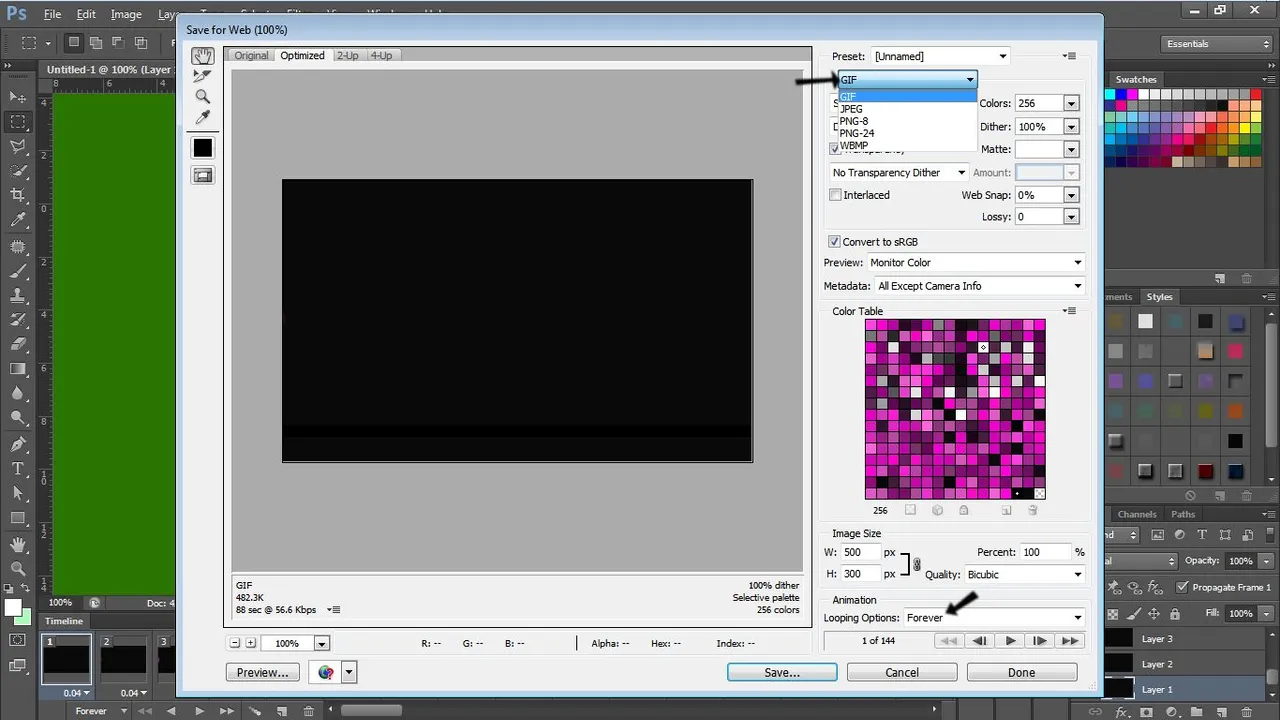Screen dimensions: 1280x720
Task: Select the main Eyedropper tool in toolbar
Action: (x=18, y=221)
